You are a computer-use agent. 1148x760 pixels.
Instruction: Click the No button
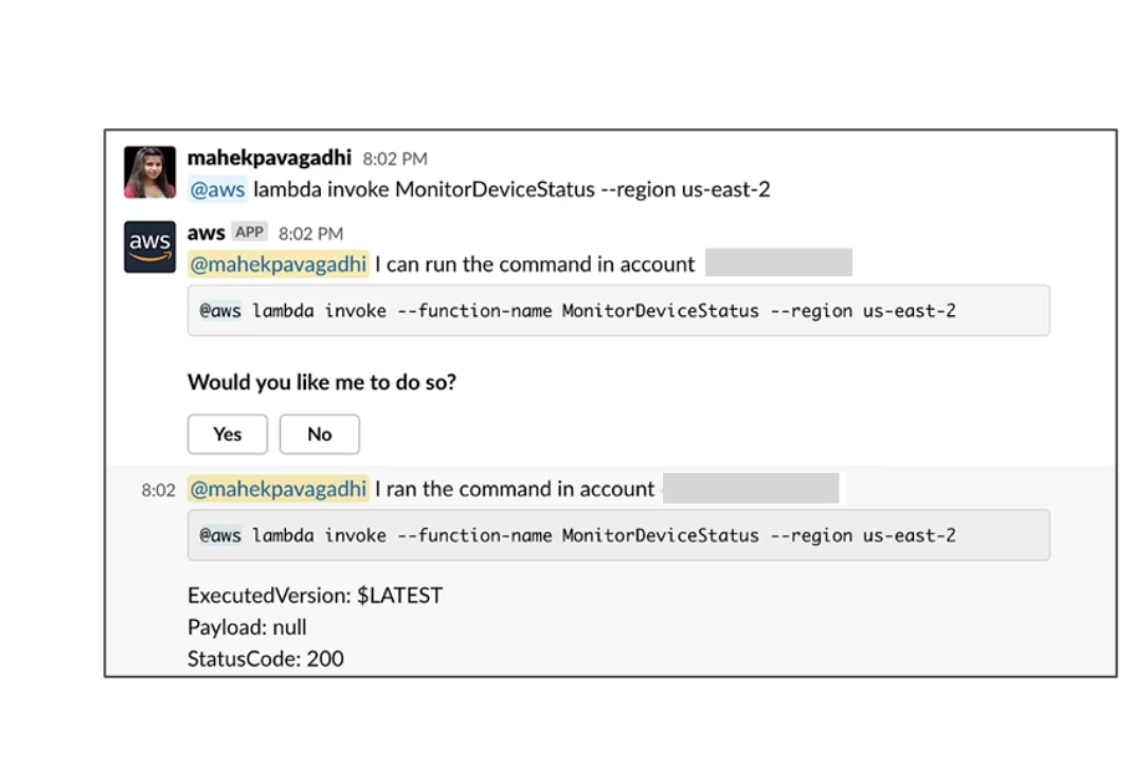(319, 434)
